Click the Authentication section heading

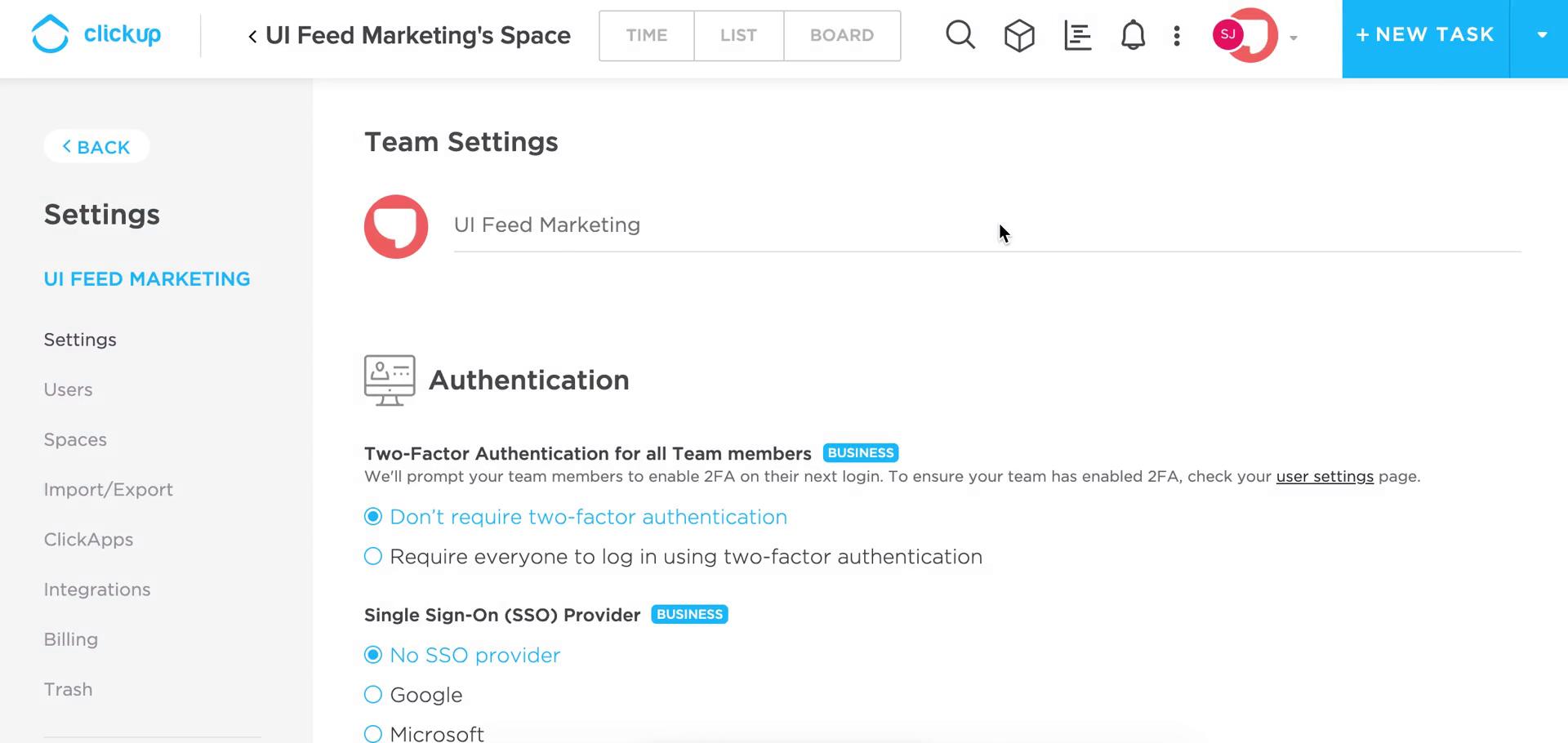[529, 380]
